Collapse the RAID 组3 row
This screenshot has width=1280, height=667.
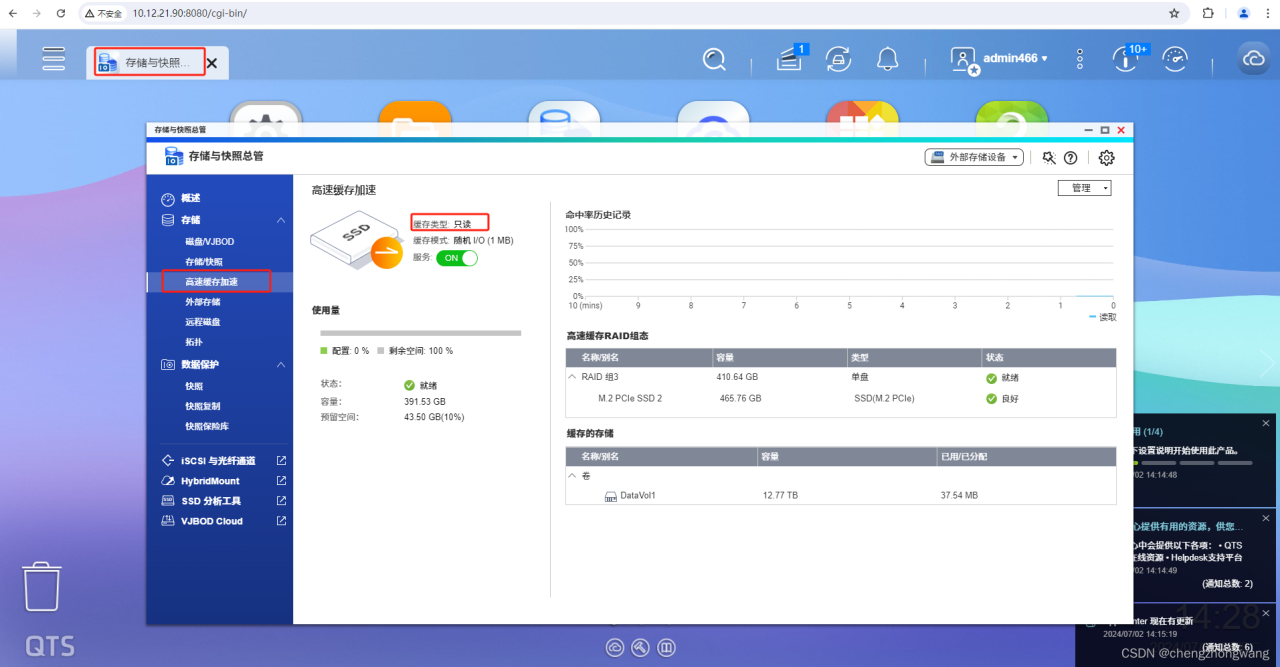tap(573, 377)
